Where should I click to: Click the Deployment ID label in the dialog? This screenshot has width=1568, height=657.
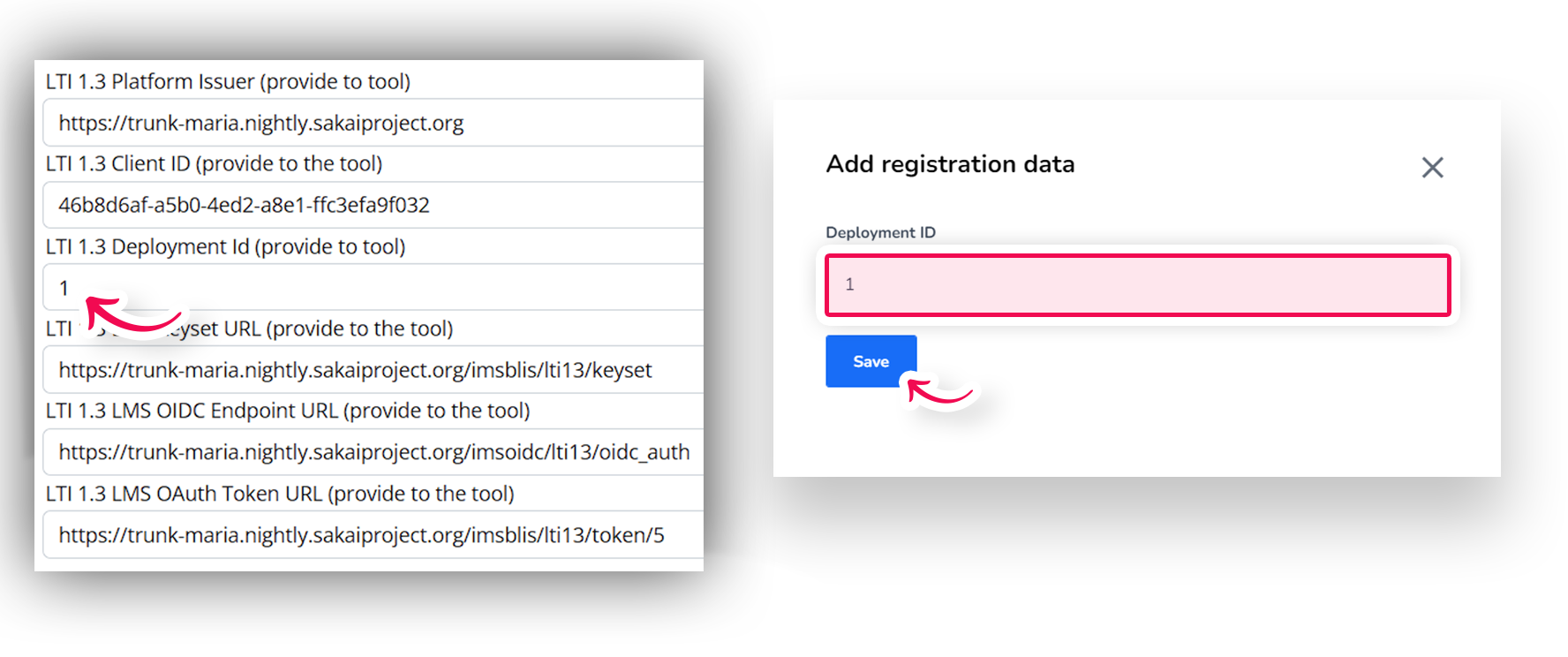click(x=880, y=232)
